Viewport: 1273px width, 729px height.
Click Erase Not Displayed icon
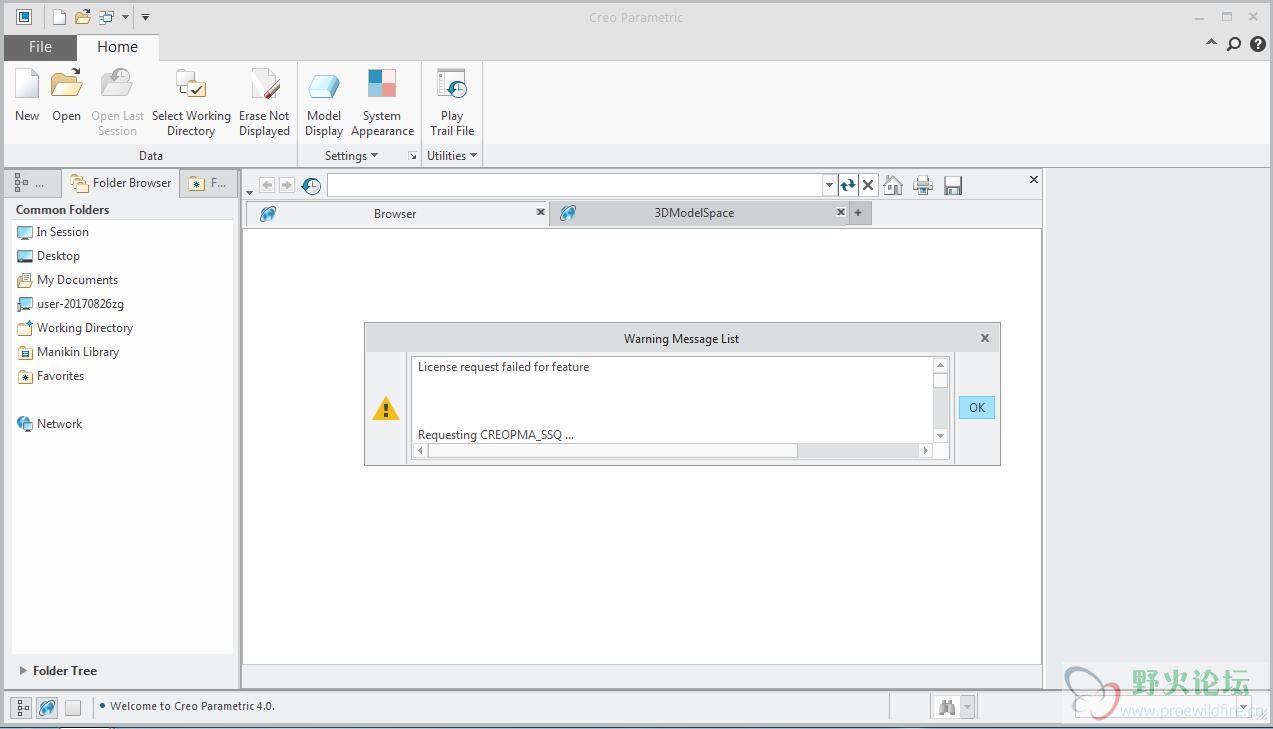pos(264,102)
